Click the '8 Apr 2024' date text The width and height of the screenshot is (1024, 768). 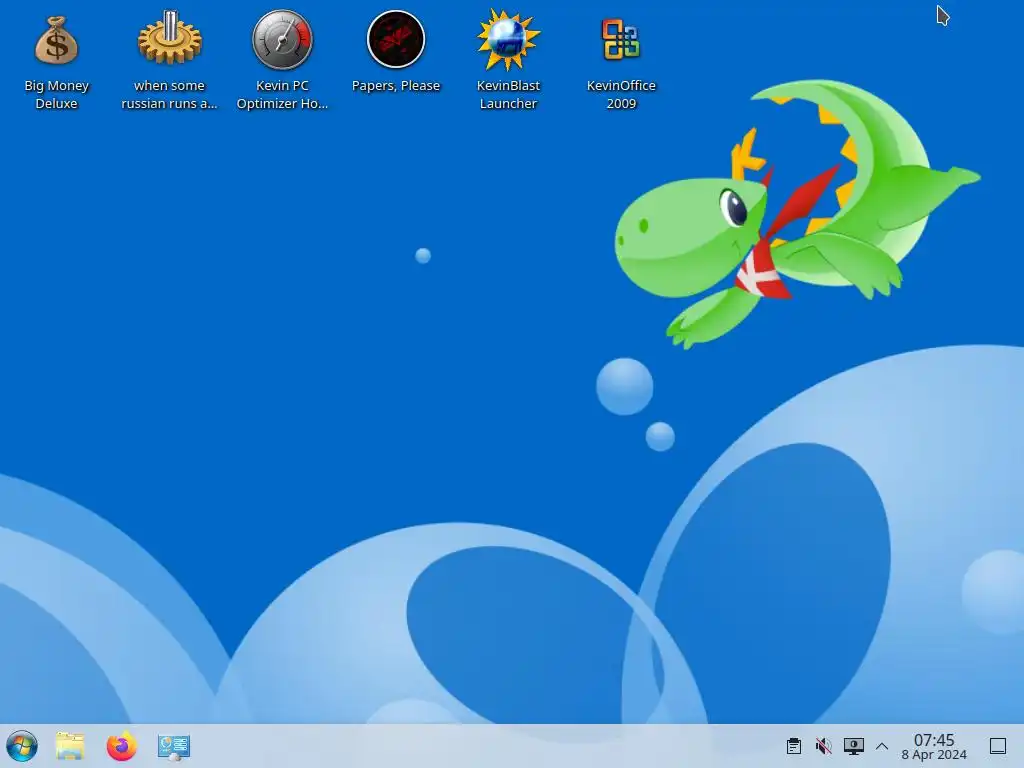(934, 755)
